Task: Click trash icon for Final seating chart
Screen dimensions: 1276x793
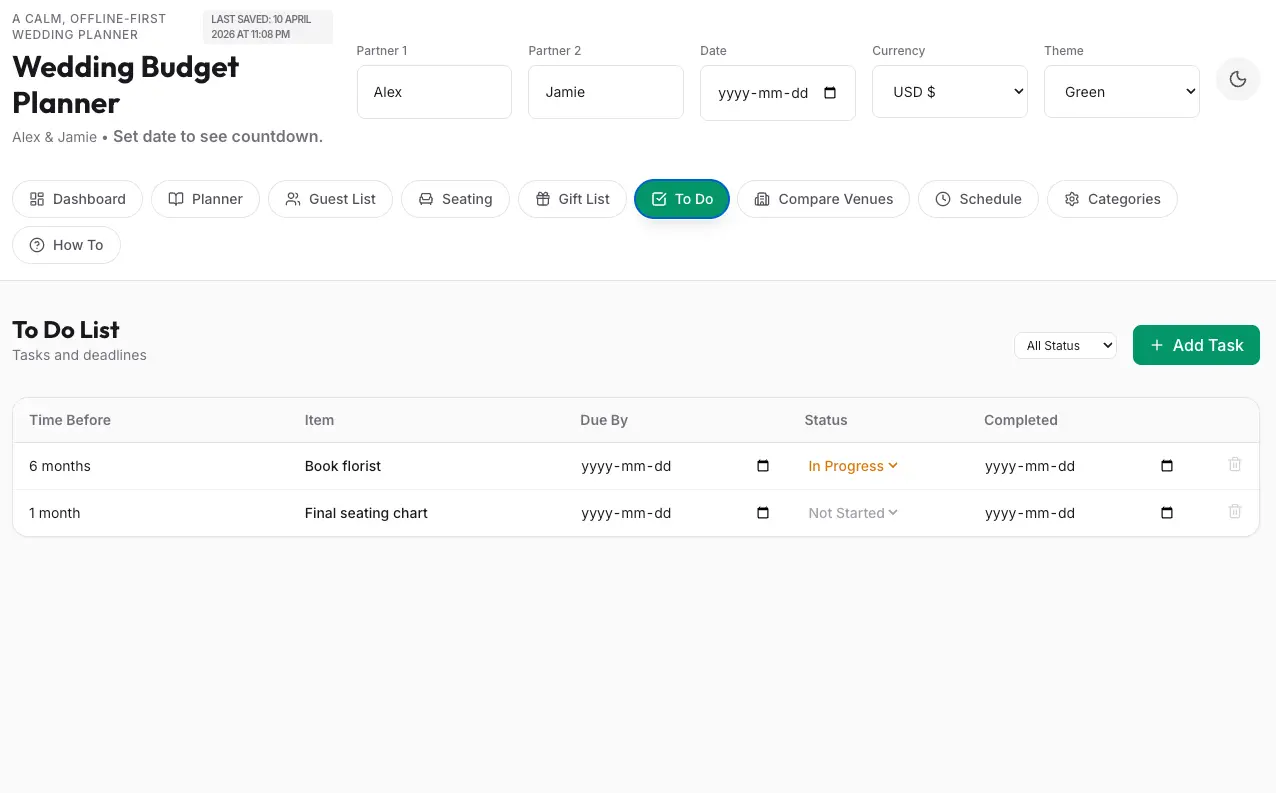Action: coord(1235,512)
